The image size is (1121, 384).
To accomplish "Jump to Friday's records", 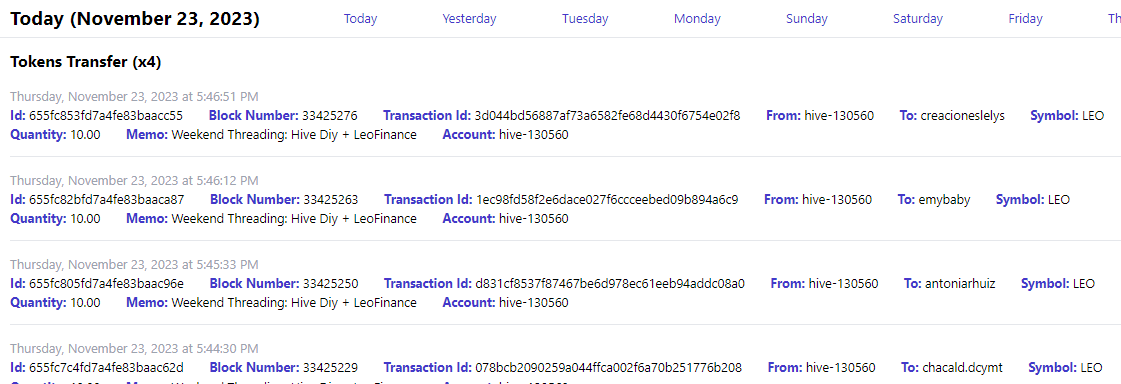I will (x=1025, y=19).
